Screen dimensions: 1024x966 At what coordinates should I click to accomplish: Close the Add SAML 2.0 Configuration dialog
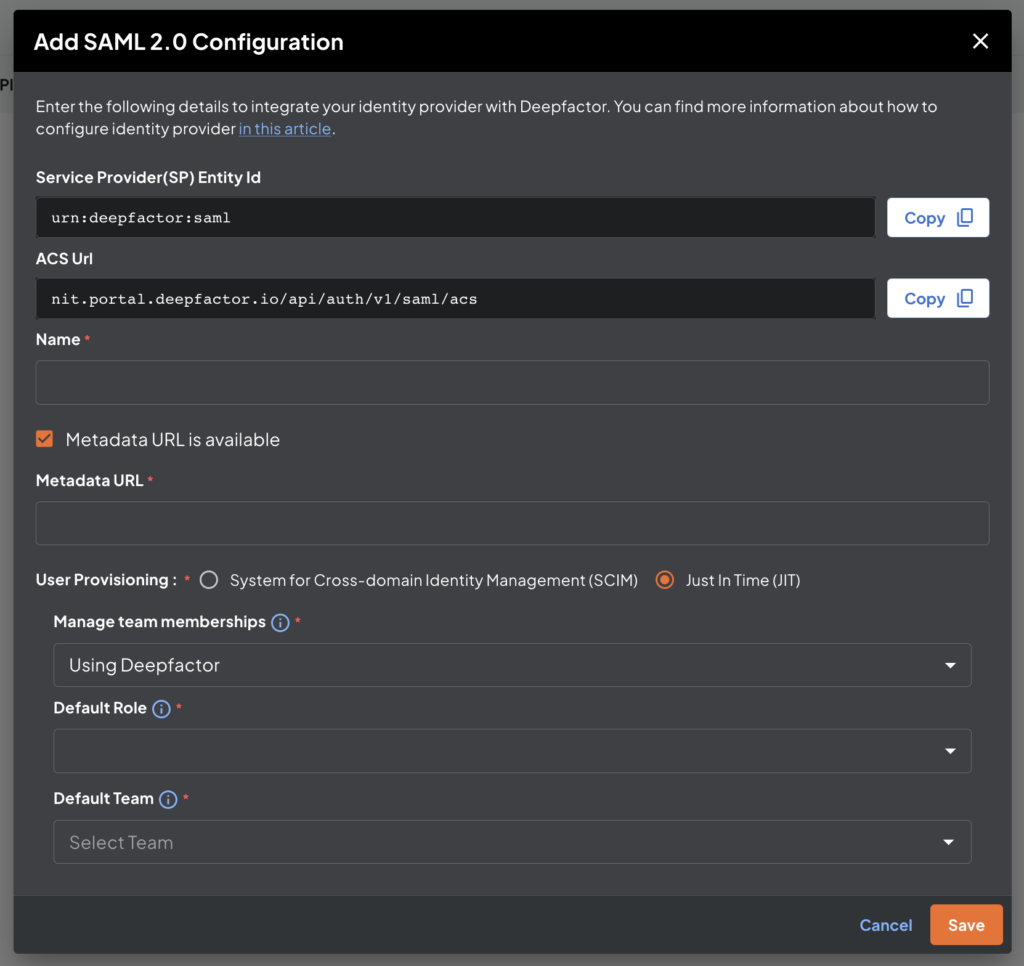980,41
